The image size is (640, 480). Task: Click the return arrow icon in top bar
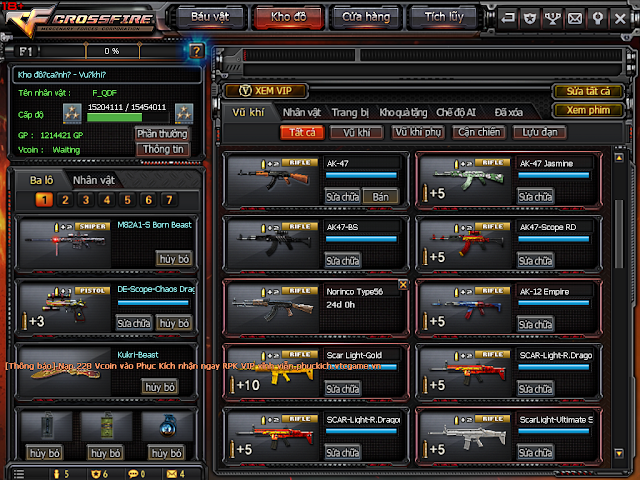[x=508, y=18]
